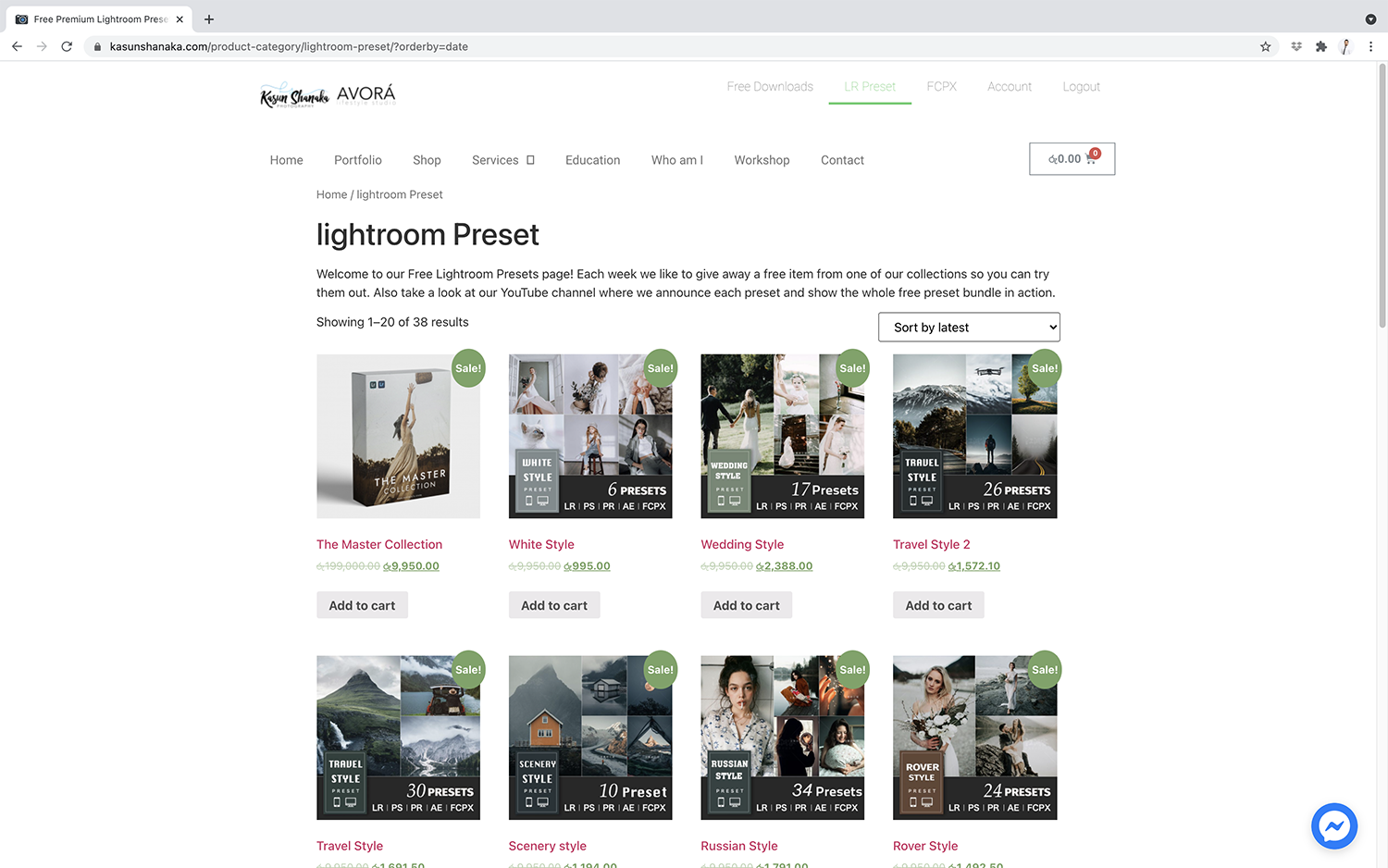Image resolution: width=1388 pixels, height=868 pixels.
Task: Expand the Services submenu
Action: point(503,160)
